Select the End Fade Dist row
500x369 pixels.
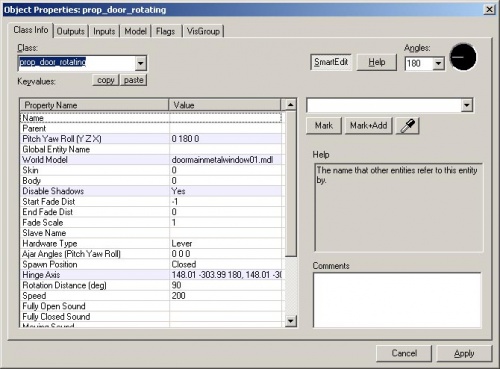coord(151,212)
